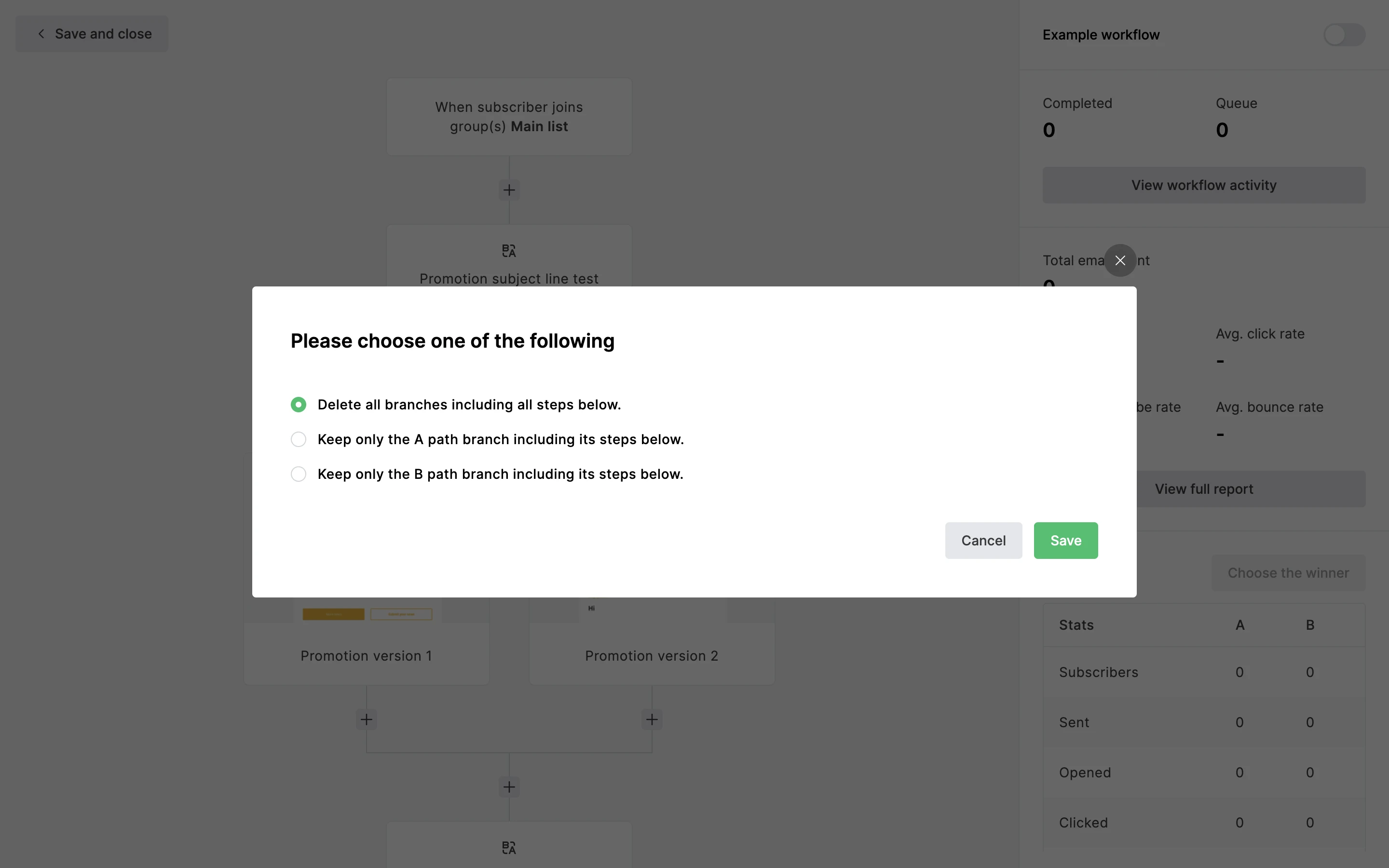This screenshot has height=868, width=1389.
Task: Toggle the Example workflow switch
Action: coord(1344,35)
